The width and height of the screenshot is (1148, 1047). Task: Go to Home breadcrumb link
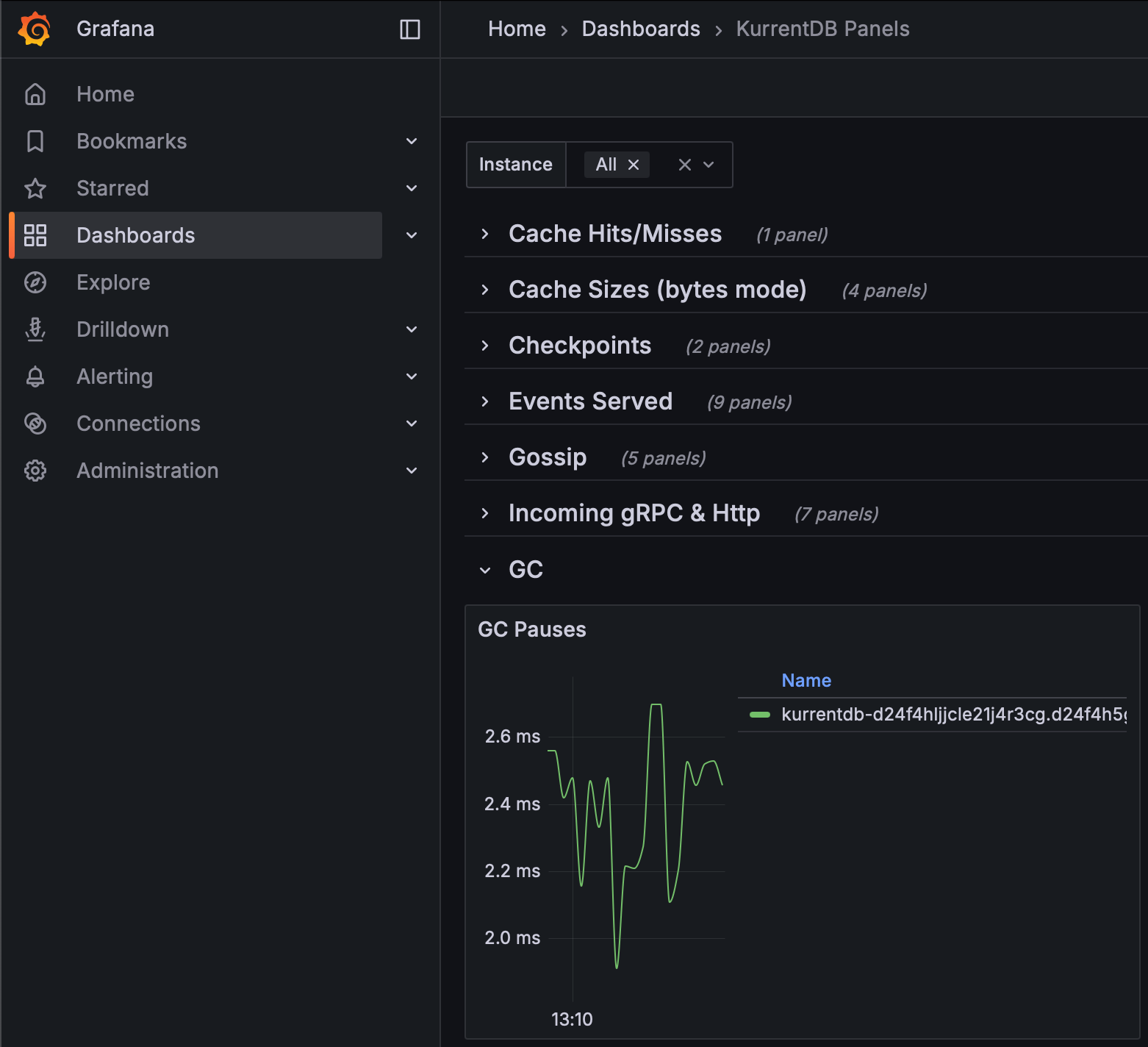(x=517, y=29)
